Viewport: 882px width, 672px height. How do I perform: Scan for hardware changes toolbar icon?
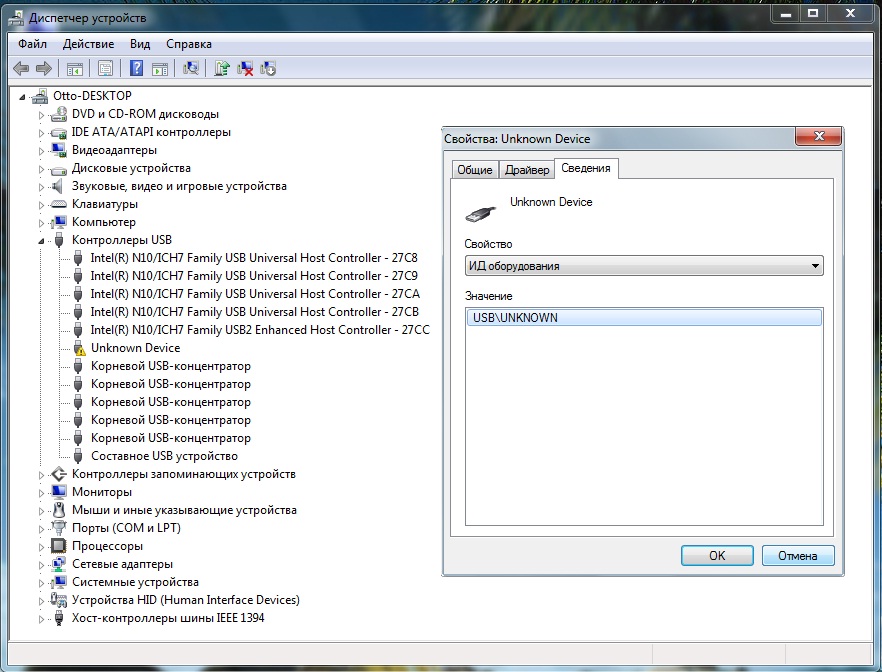click(x=191, y=69)
